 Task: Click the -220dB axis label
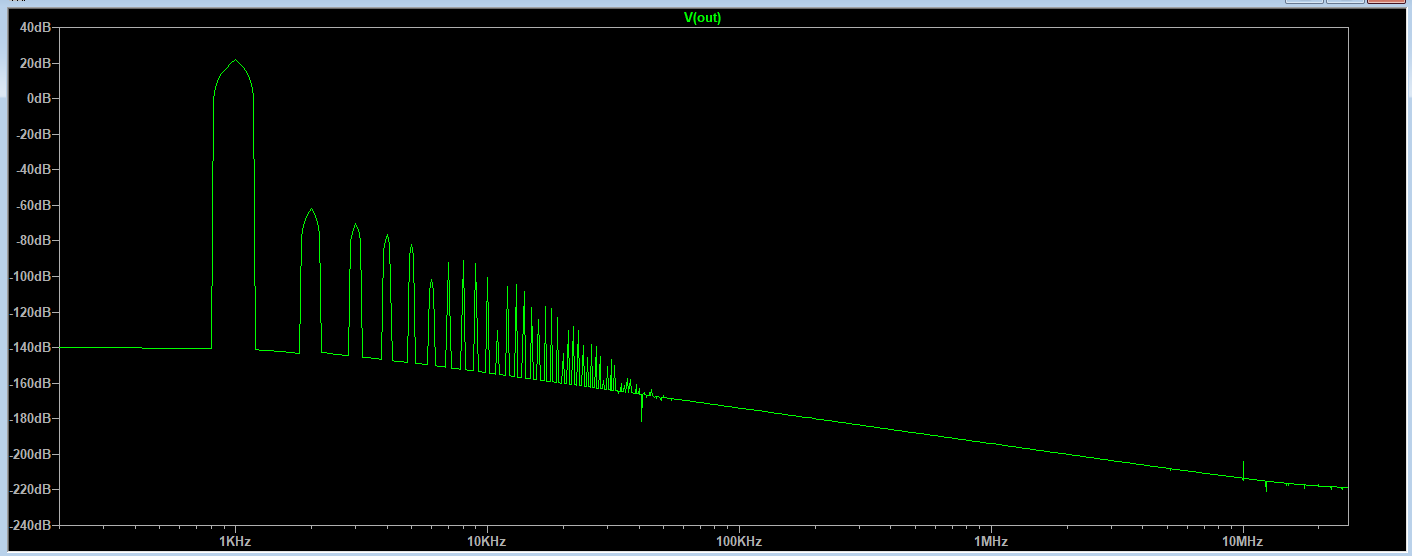tap(30, 489)
